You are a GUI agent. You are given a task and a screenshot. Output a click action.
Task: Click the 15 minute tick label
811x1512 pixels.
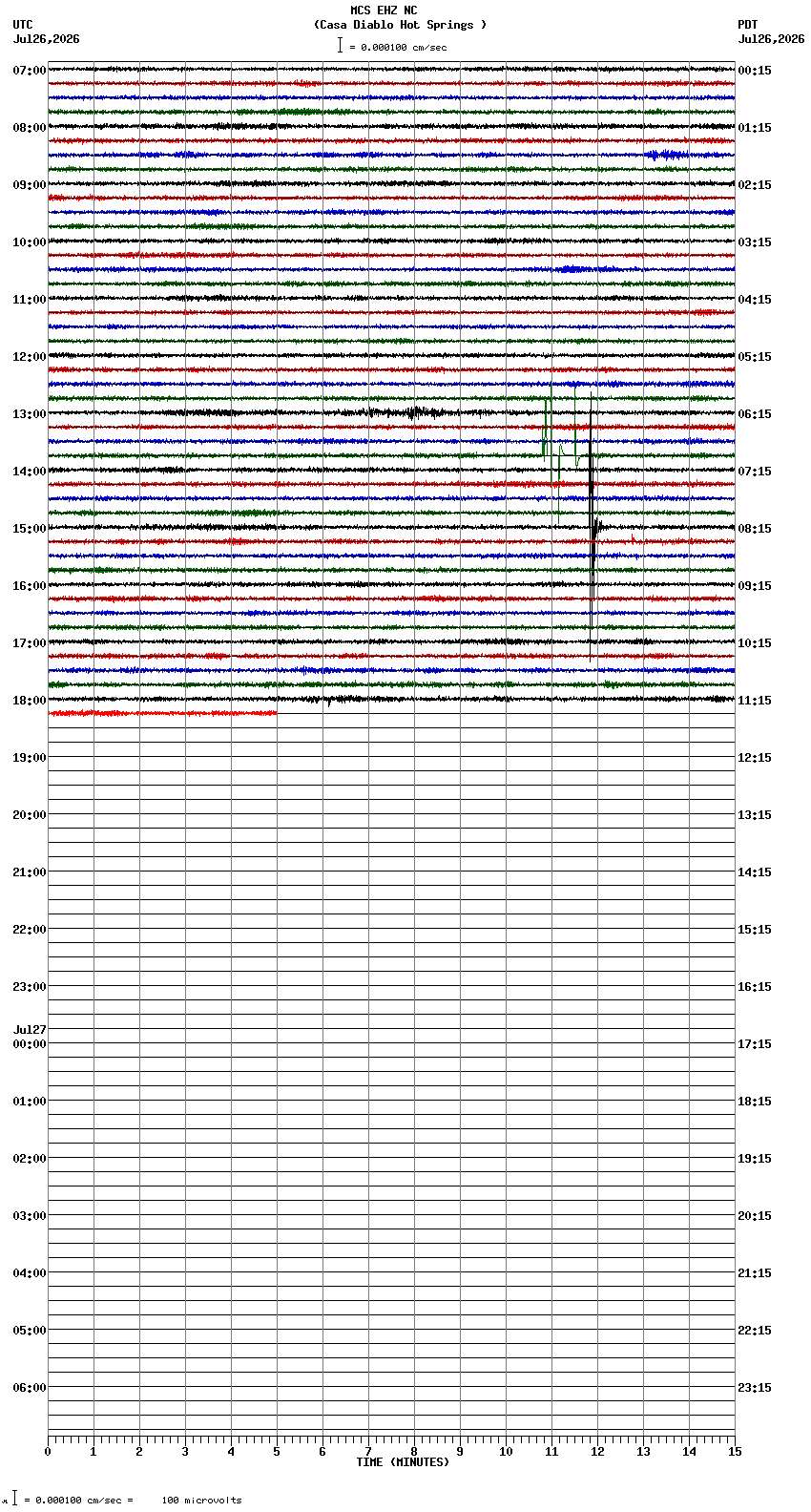735,1452
